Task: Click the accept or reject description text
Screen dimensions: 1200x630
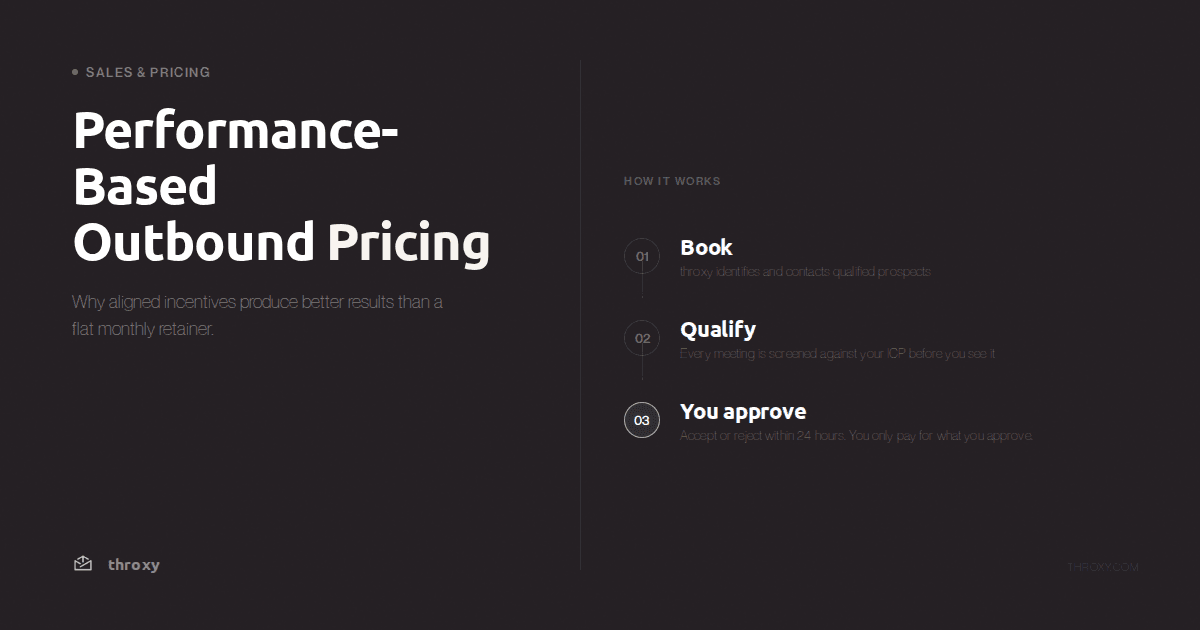Action: pos(856,436)
